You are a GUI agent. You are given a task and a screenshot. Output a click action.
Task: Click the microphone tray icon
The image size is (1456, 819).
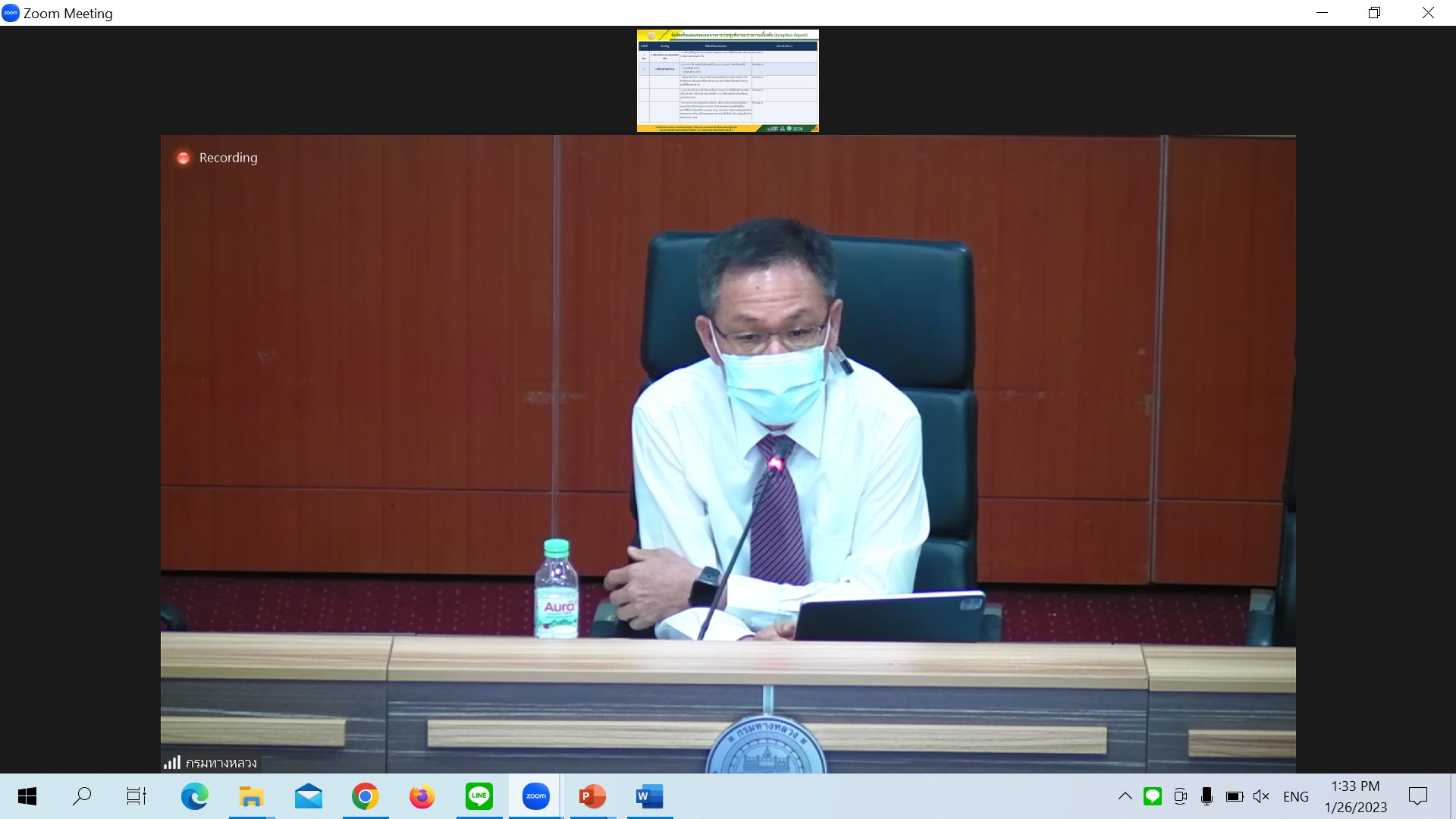click(x=1207, y=796)
